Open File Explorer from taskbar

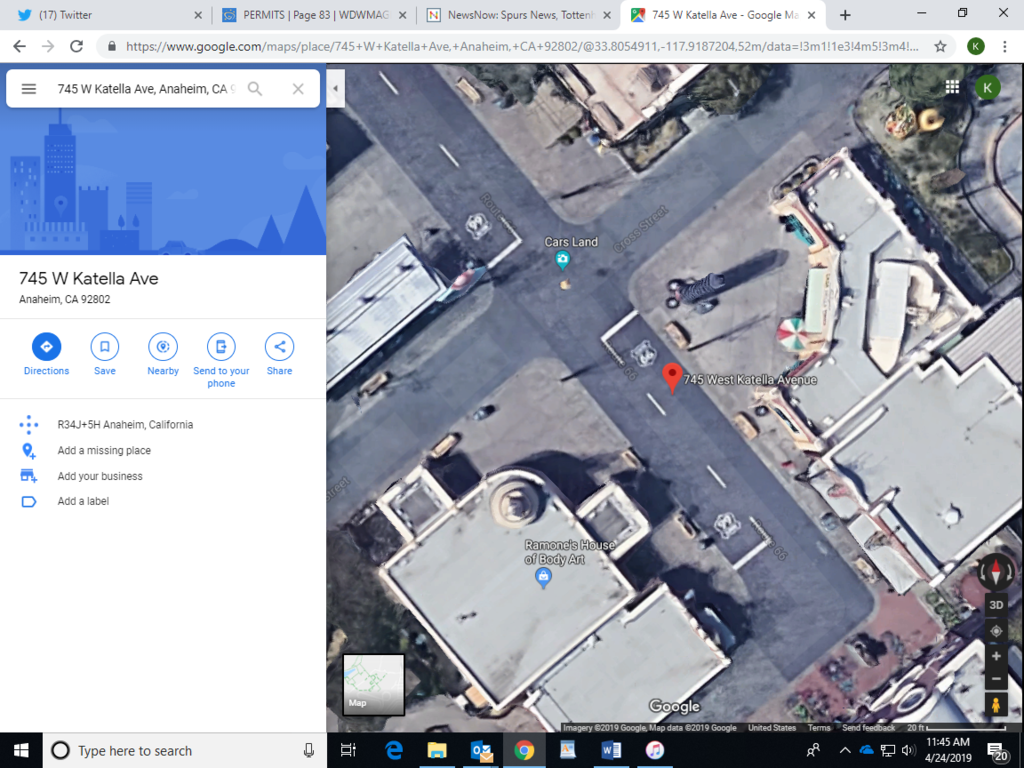click(437, 750)
